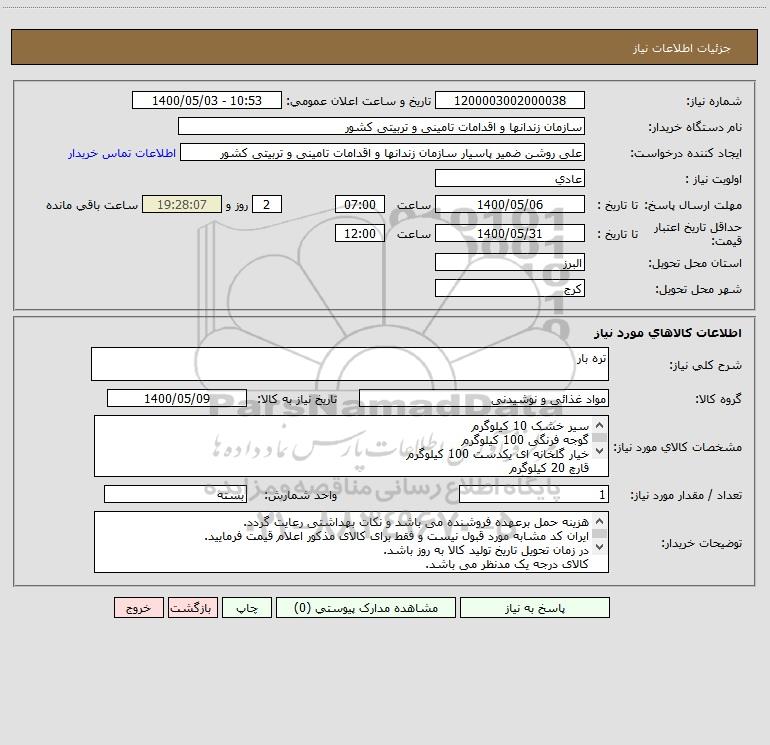Click the اولویت نیاز field عادی
Viewport: 770px width, 745px height.
pyautogui.click(x=510, y=178)
